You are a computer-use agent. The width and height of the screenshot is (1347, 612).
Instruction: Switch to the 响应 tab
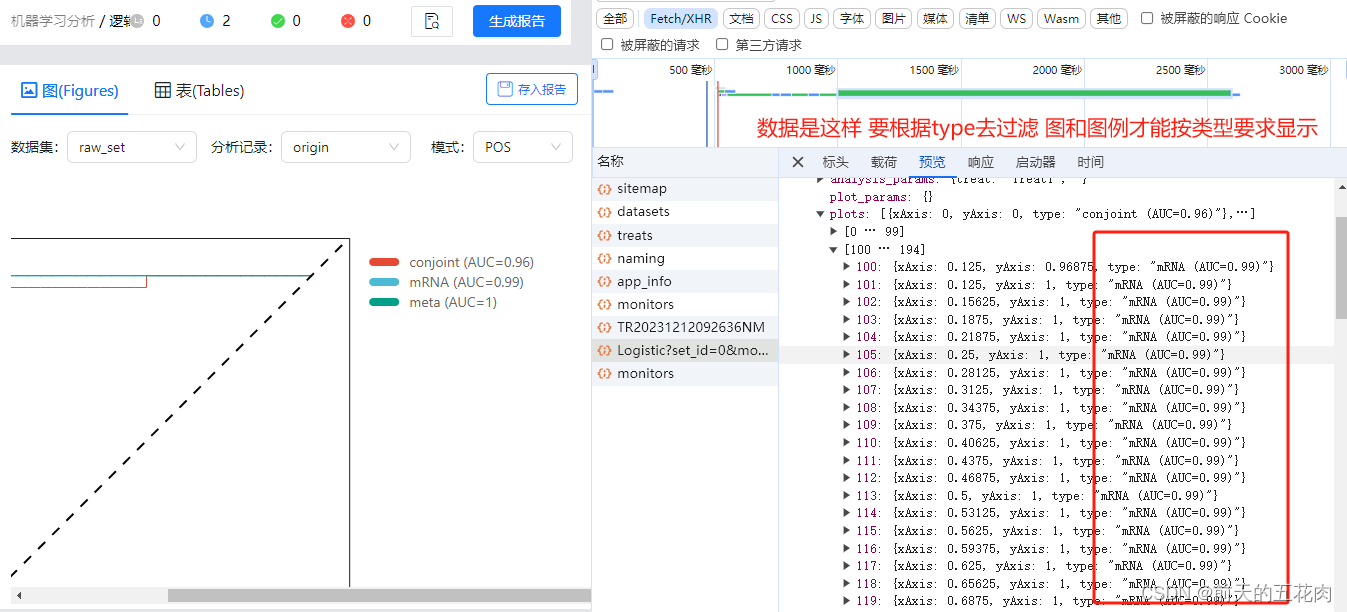[979, 161]
